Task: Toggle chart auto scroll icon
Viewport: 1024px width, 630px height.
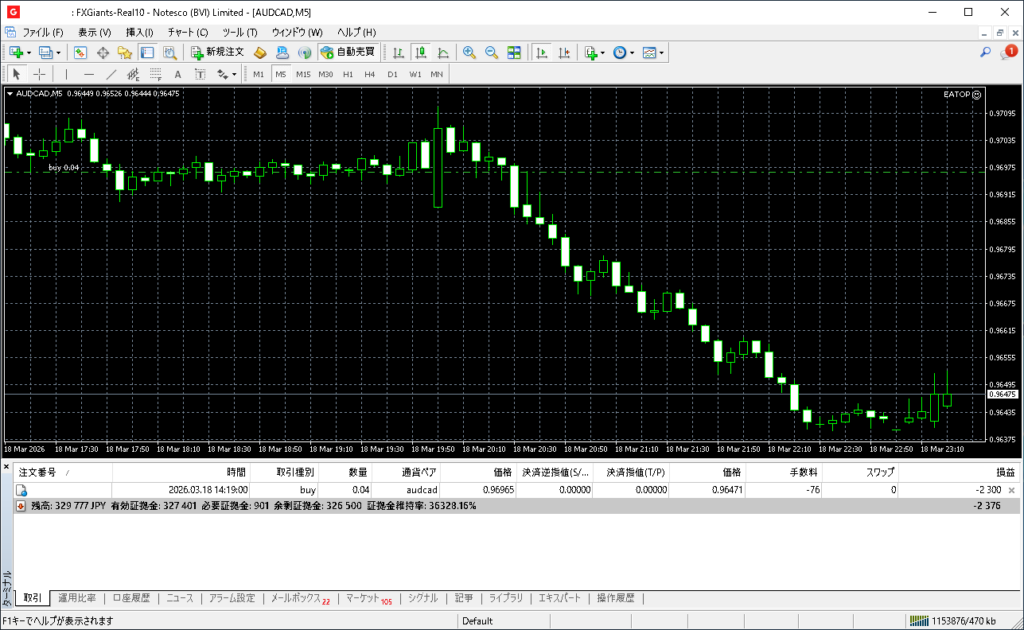Action: [542, 52]
